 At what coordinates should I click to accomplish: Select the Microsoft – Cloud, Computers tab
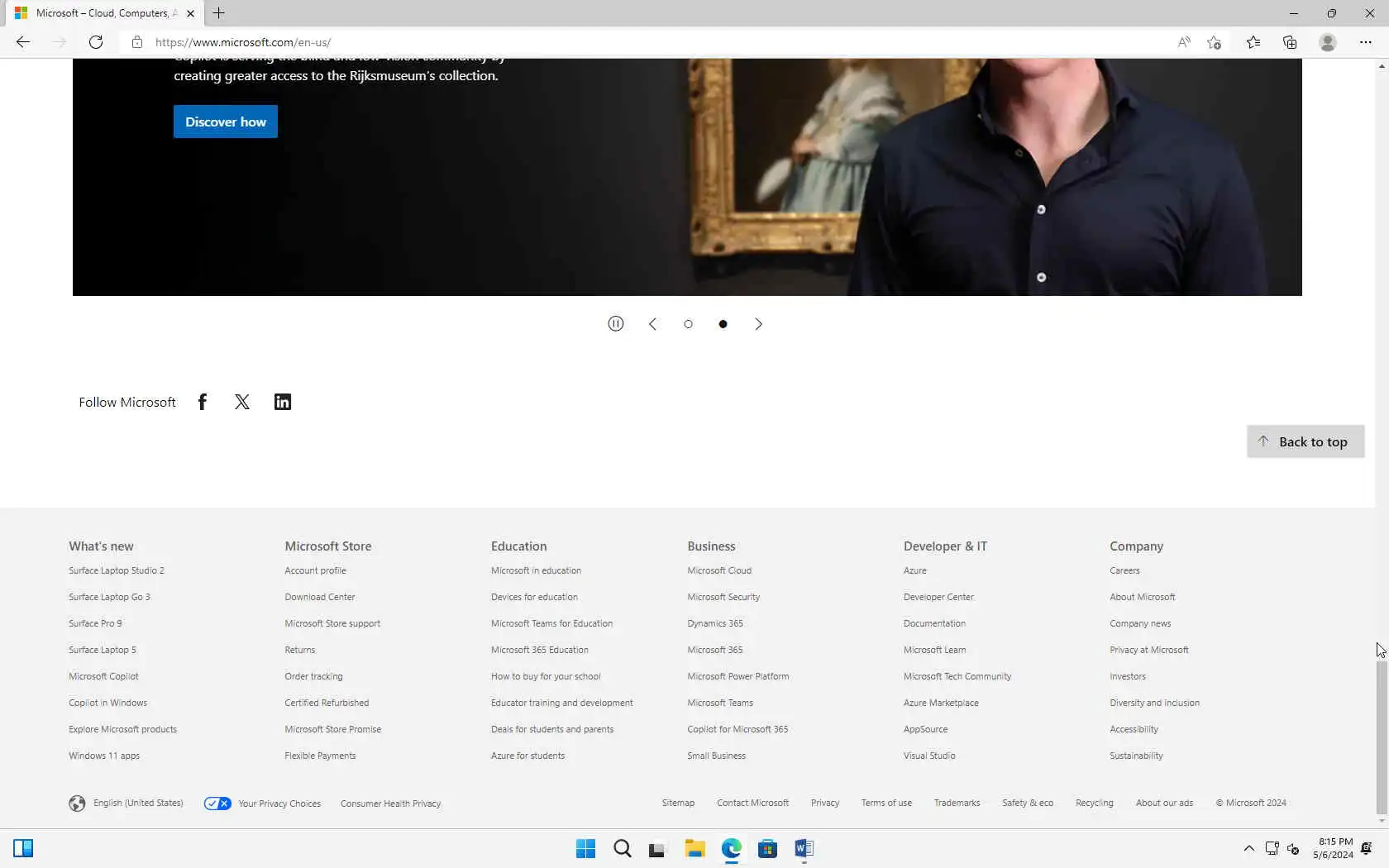pos(105,13)
